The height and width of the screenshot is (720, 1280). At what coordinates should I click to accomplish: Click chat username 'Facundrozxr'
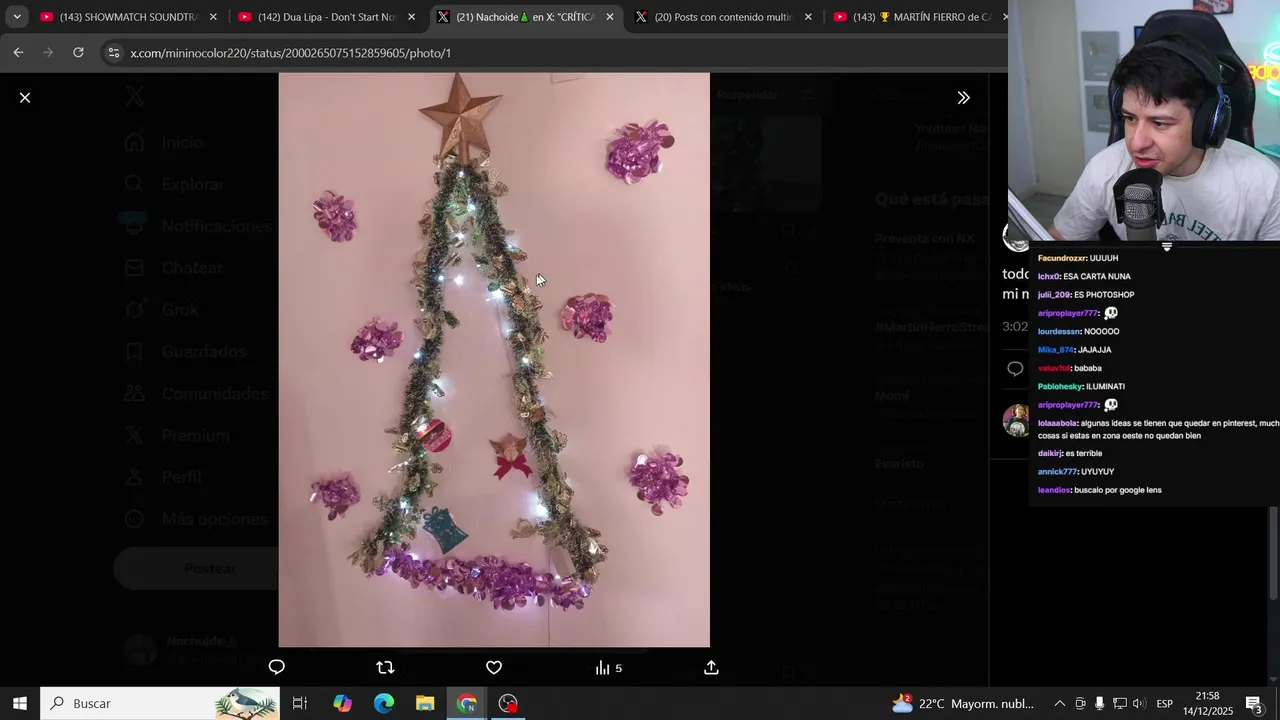coord(1062,258)
